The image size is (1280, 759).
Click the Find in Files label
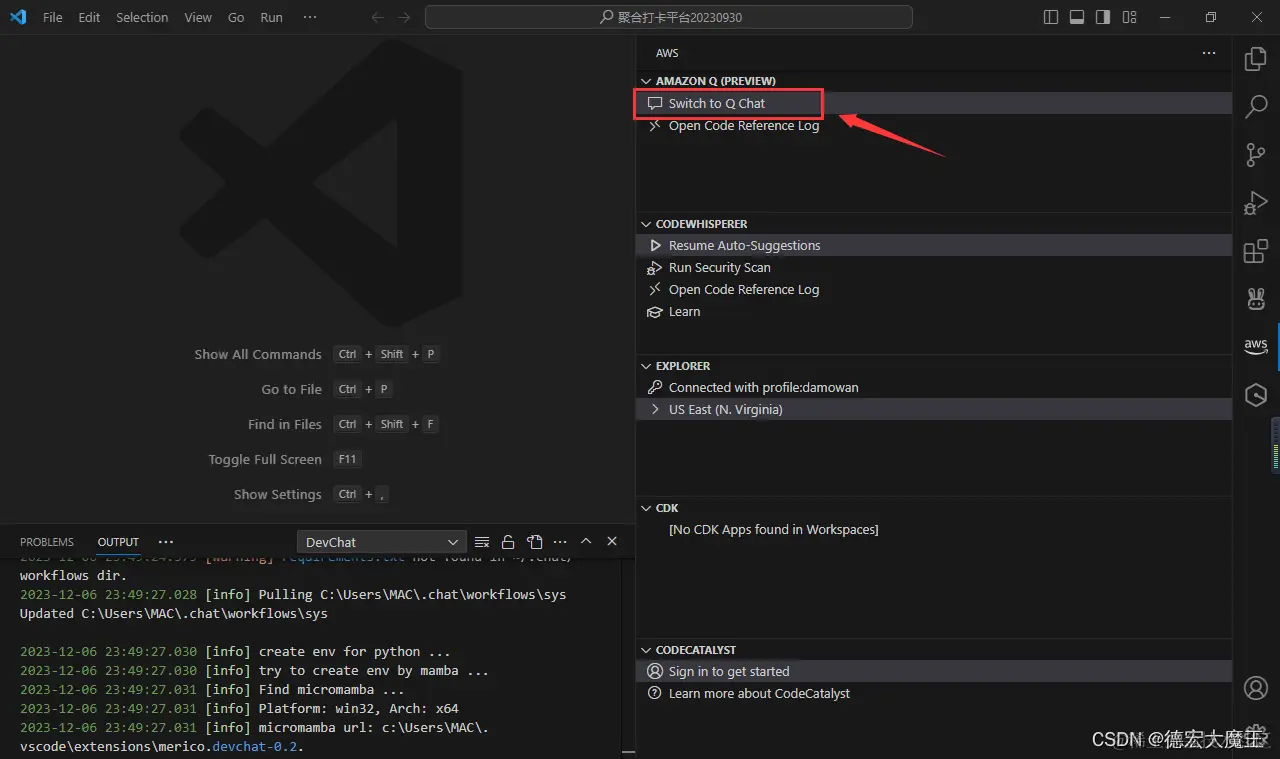(285, 424)
